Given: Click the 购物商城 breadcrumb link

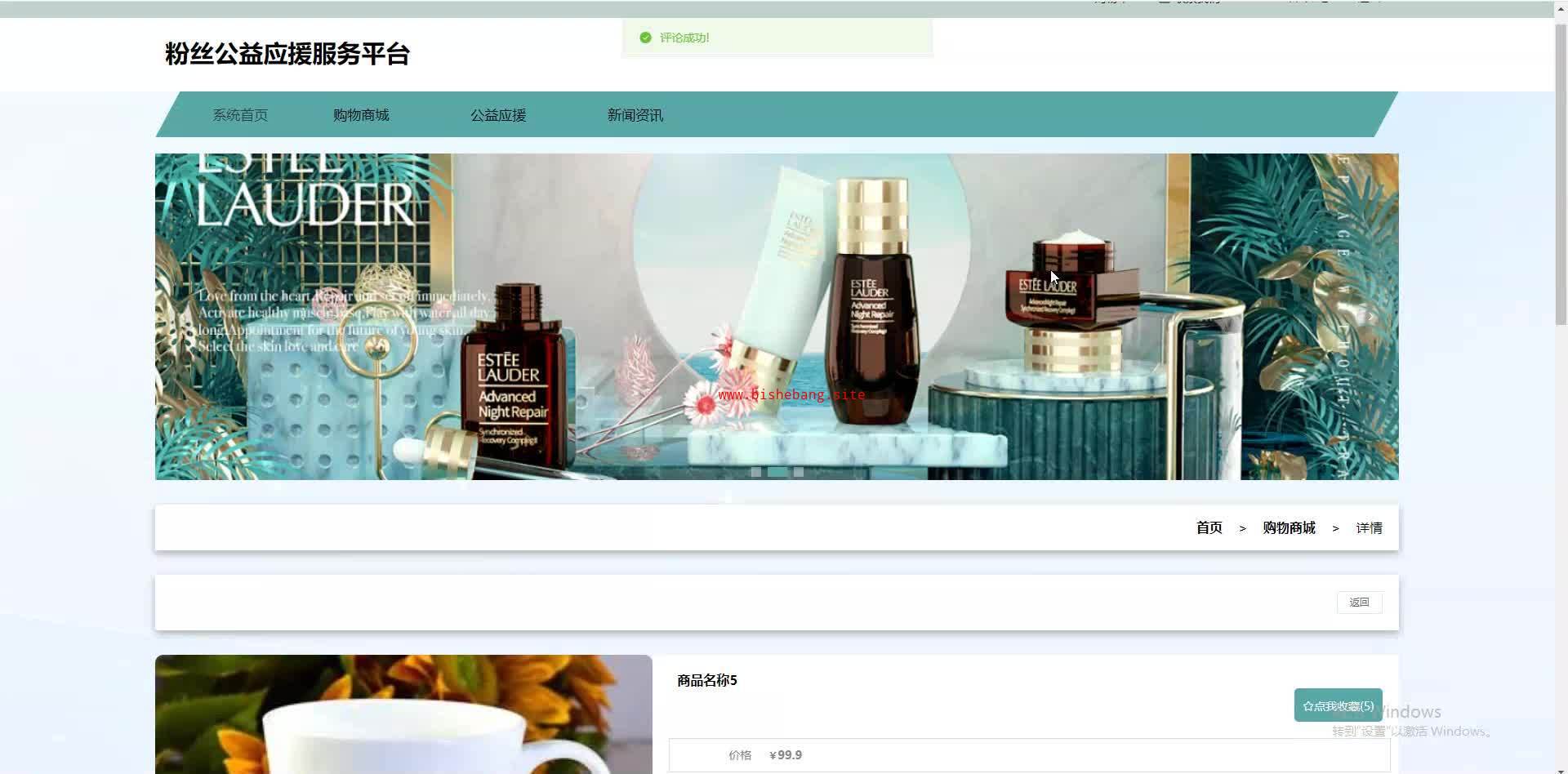Looking at the screenshot, I should click(x=1290, y=528).
